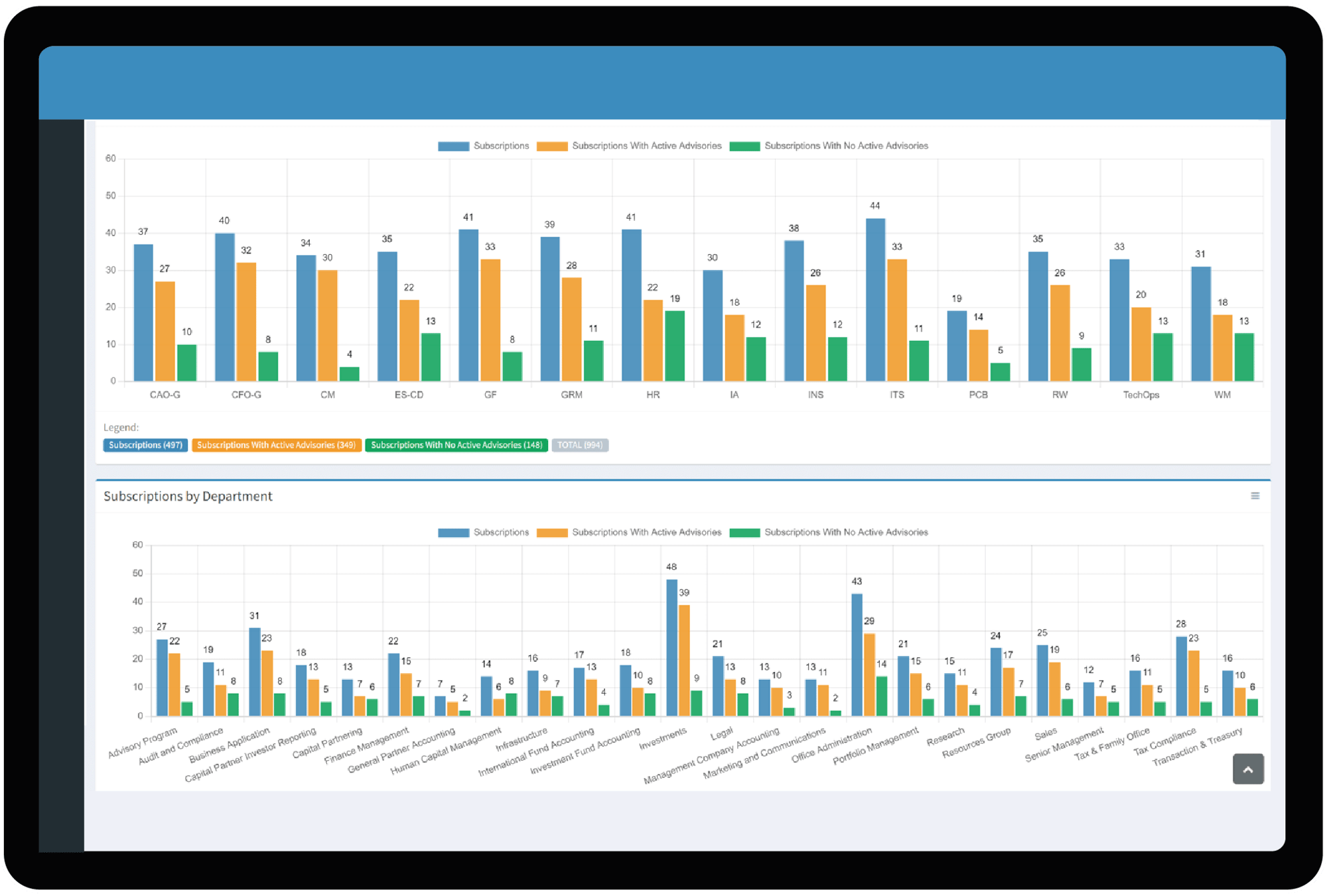Click blue swatch for Subscriptions in top legend

pyautogui.click(x=454, y=146)
